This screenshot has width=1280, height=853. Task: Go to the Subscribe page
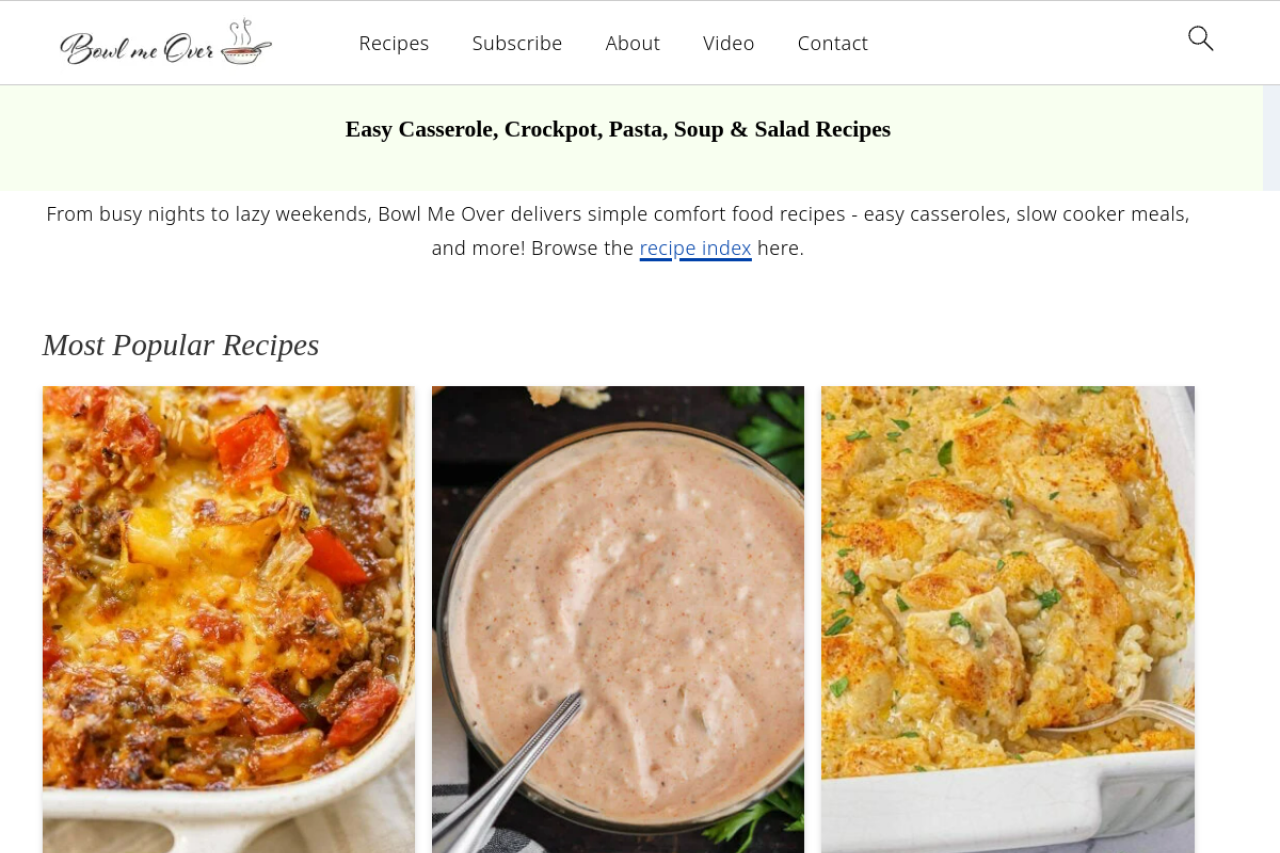(x=517, y=43)
